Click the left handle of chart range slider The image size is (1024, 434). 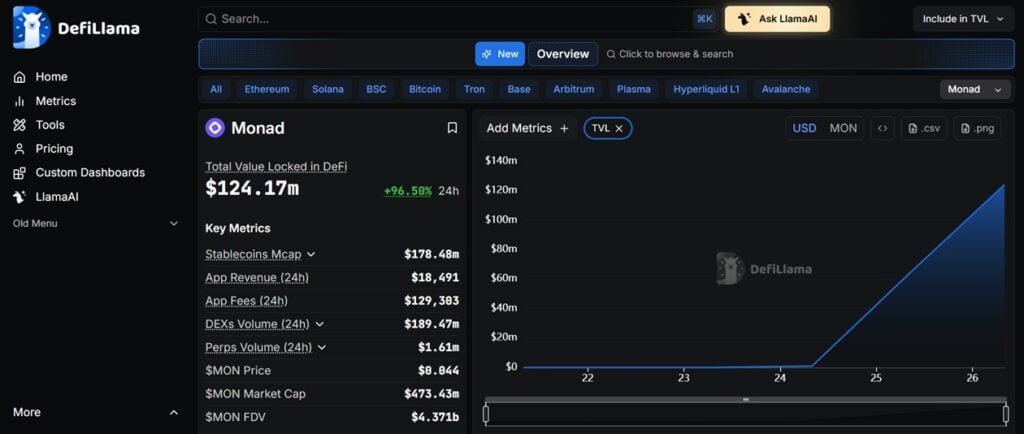486,413
